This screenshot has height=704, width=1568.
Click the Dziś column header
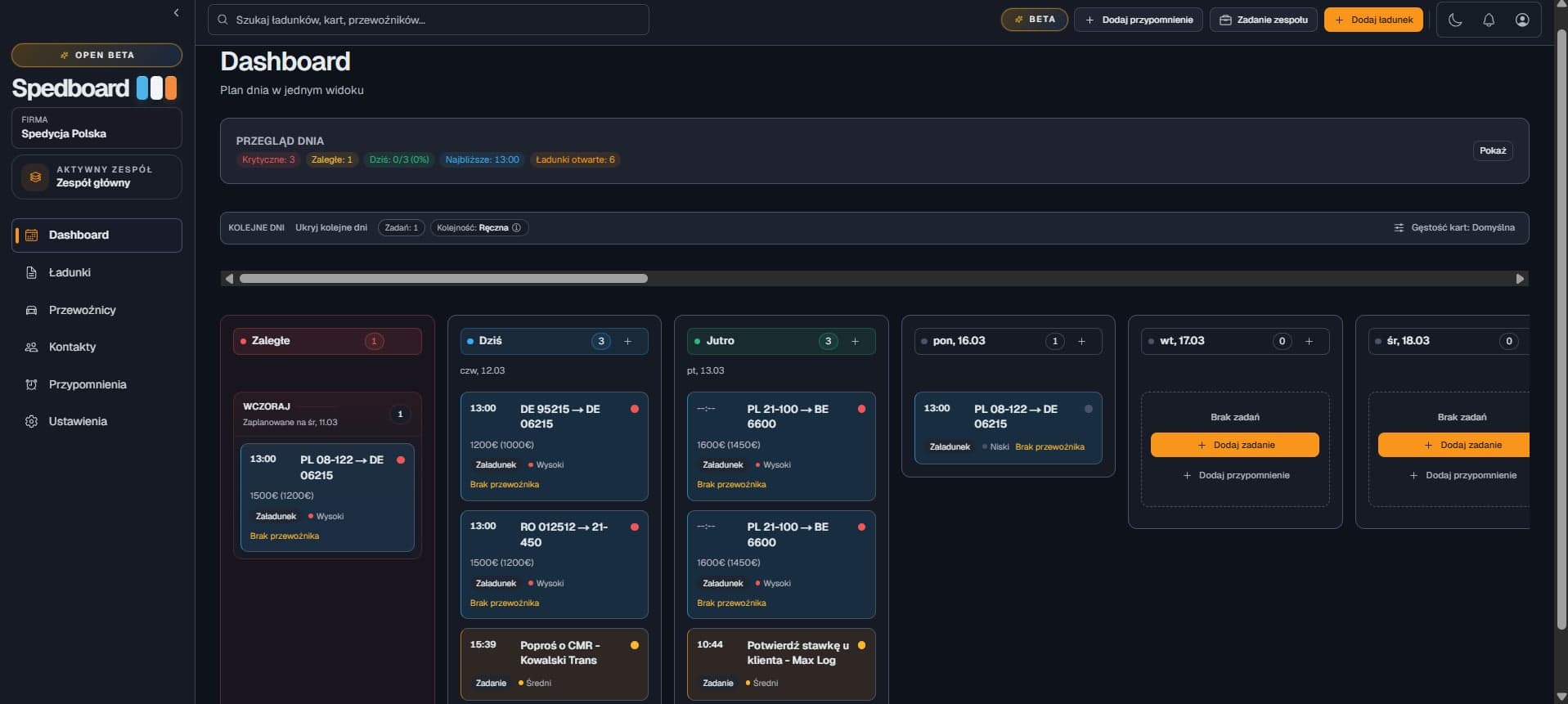click(554, 341)
